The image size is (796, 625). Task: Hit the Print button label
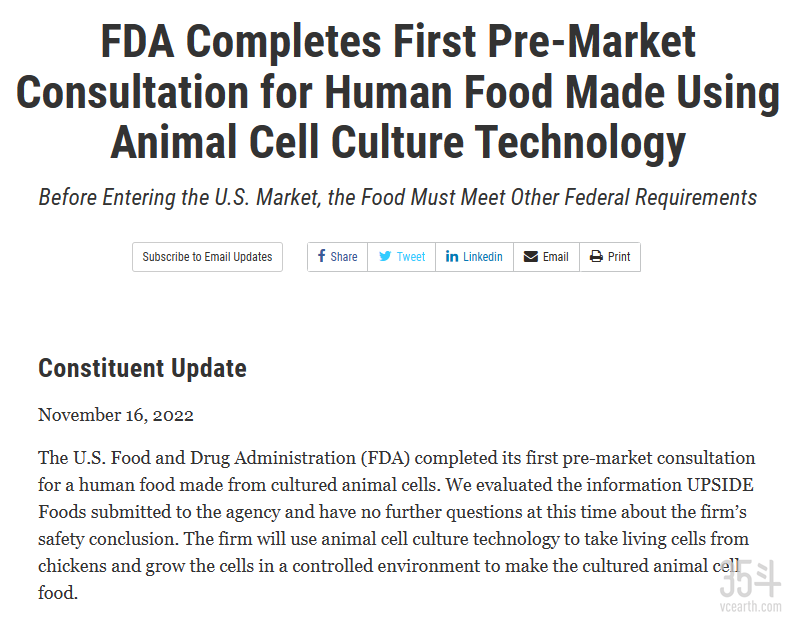619,257
